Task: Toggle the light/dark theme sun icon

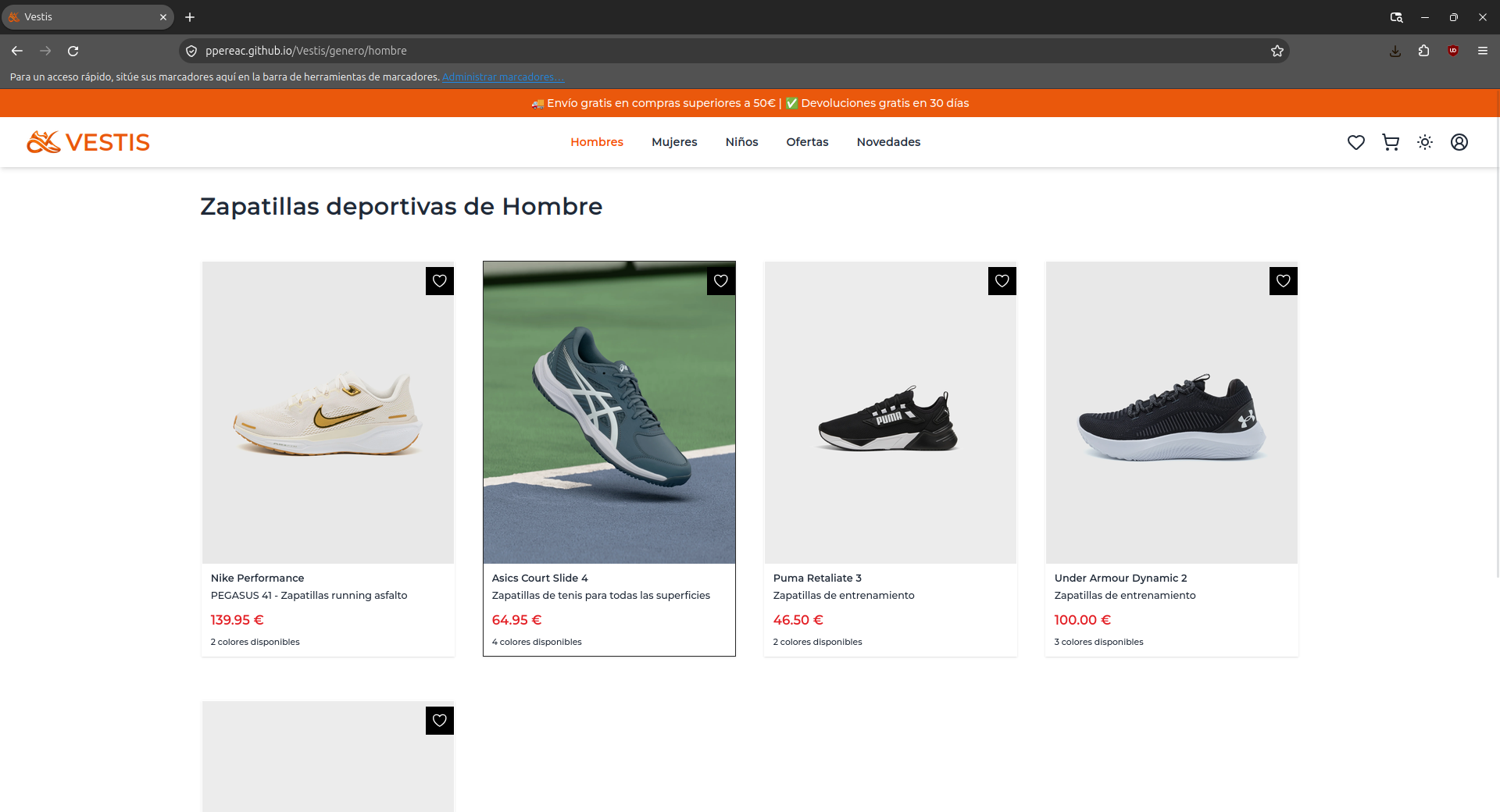Action: click(x=1425, y=142)
